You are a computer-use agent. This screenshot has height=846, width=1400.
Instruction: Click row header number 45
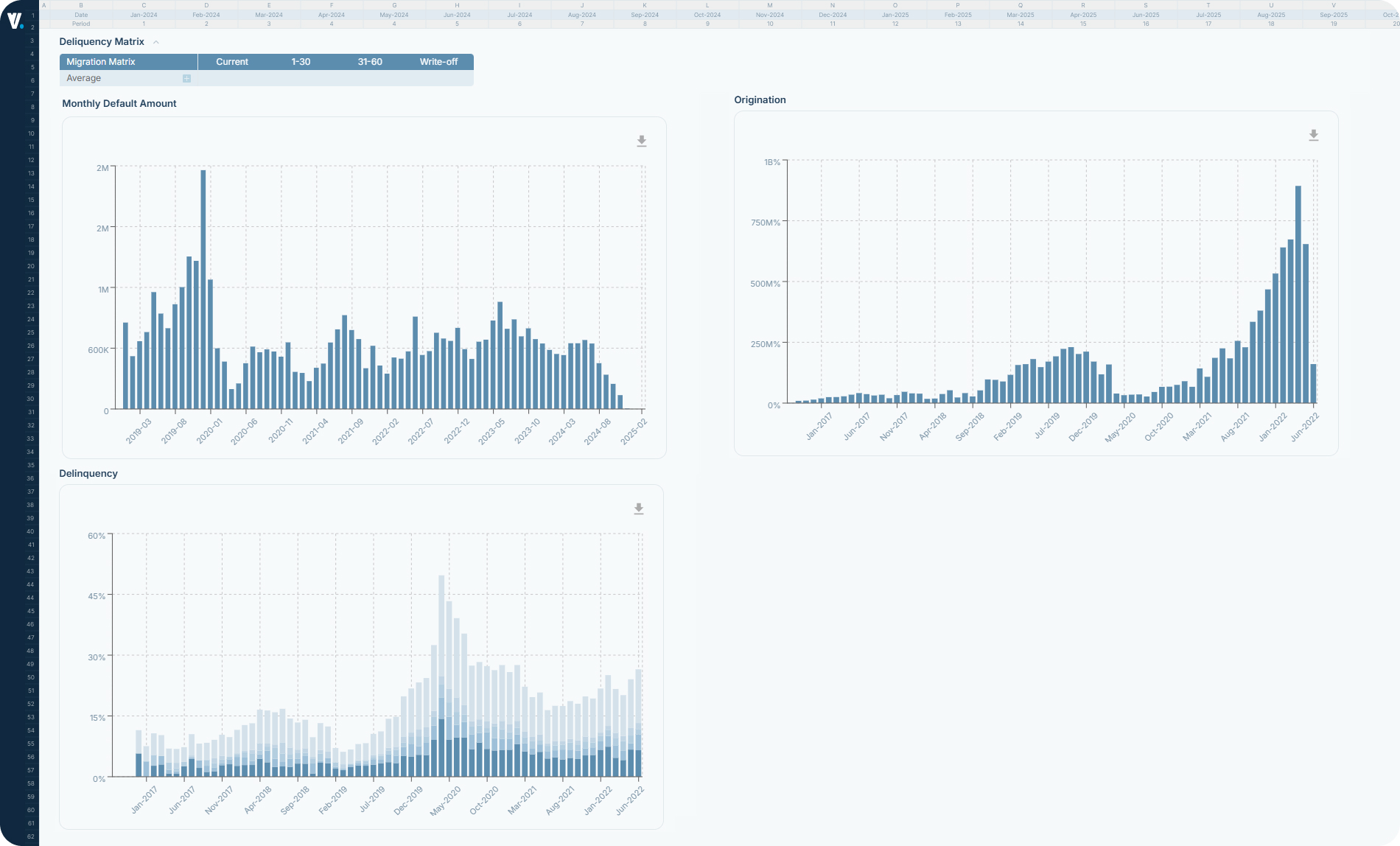(x=31, y=611)
